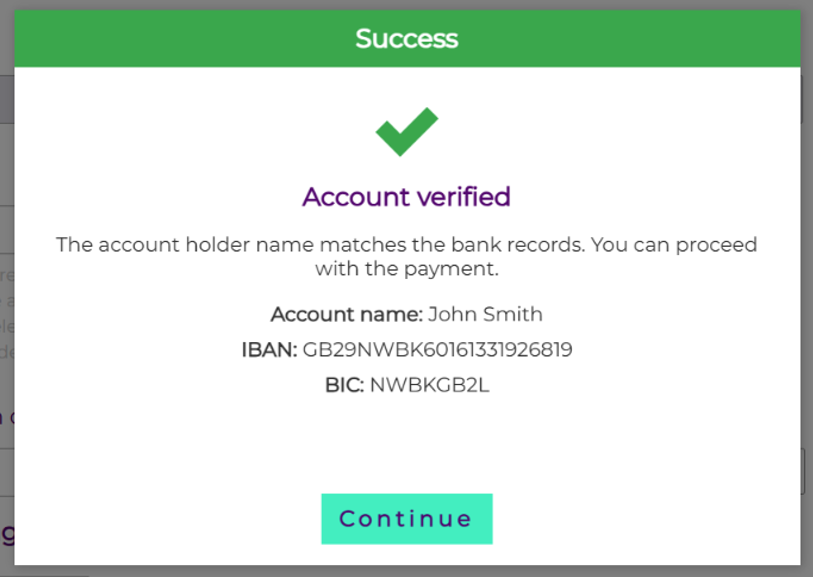Image resolution: width=813 pixels, height=577 pixels.
Task: Click the dimmed backdrop below the dialog
Action: pyautogui.click(x=406, y=572)
